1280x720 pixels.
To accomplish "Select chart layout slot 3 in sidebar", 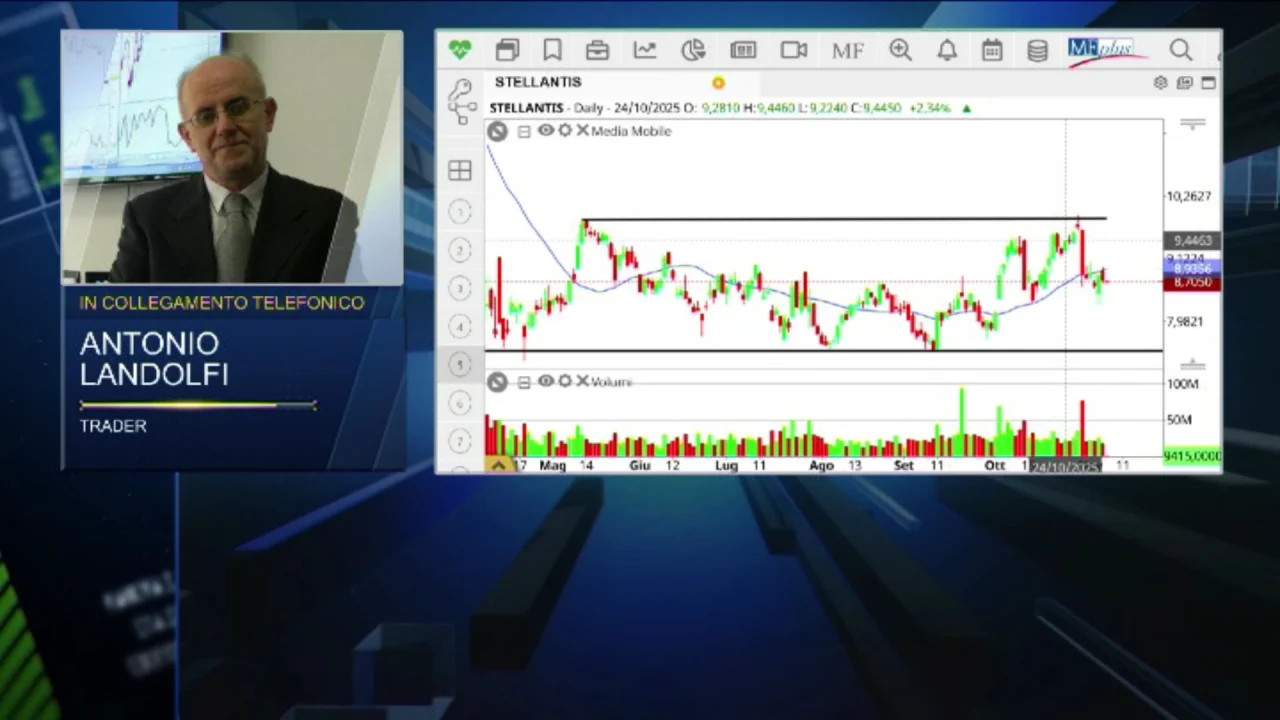I will point(459,288).
